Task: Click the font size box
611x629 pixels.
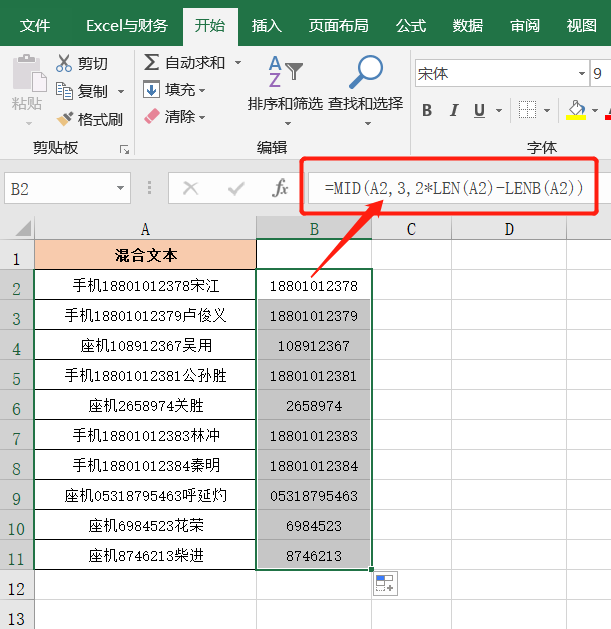Action: [601, 73]
